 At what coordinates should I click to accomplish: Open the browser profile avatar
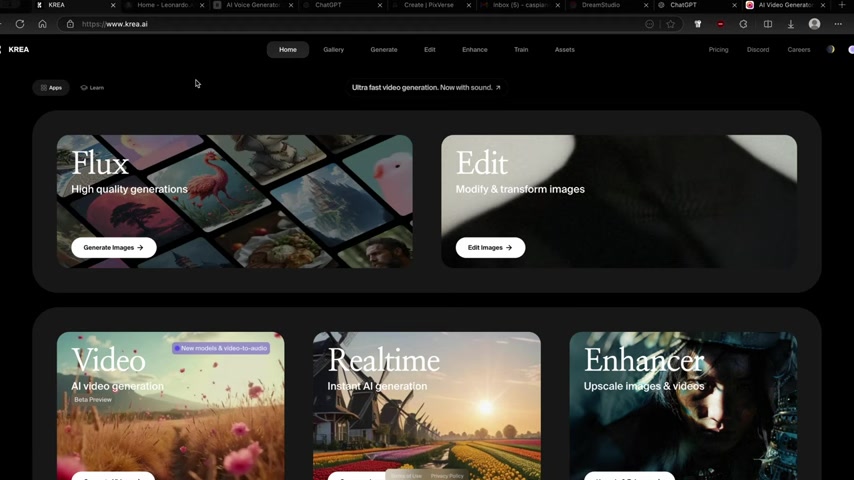coord(814,24)
